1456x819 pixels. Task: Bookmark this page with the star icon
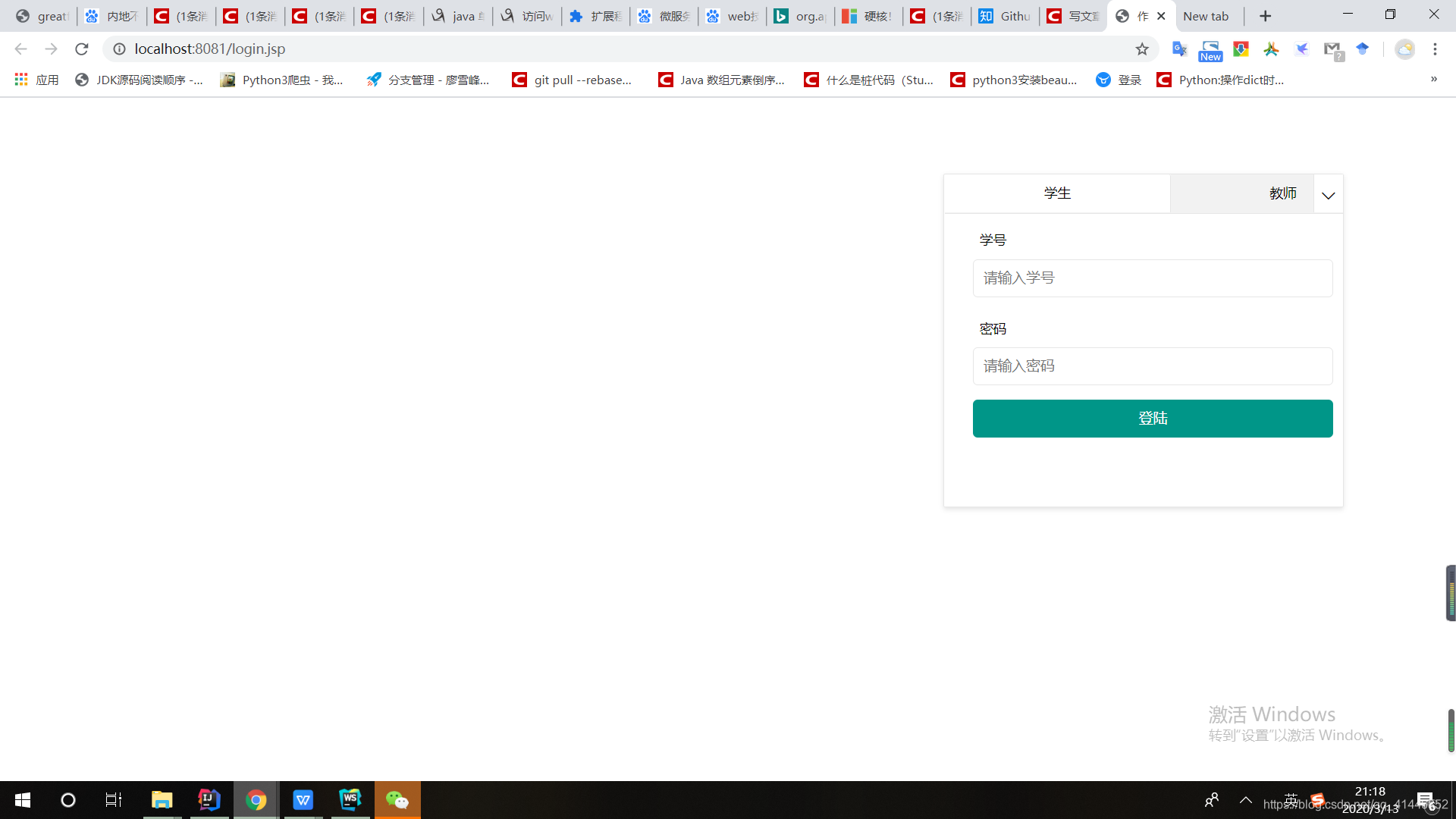1142,49
